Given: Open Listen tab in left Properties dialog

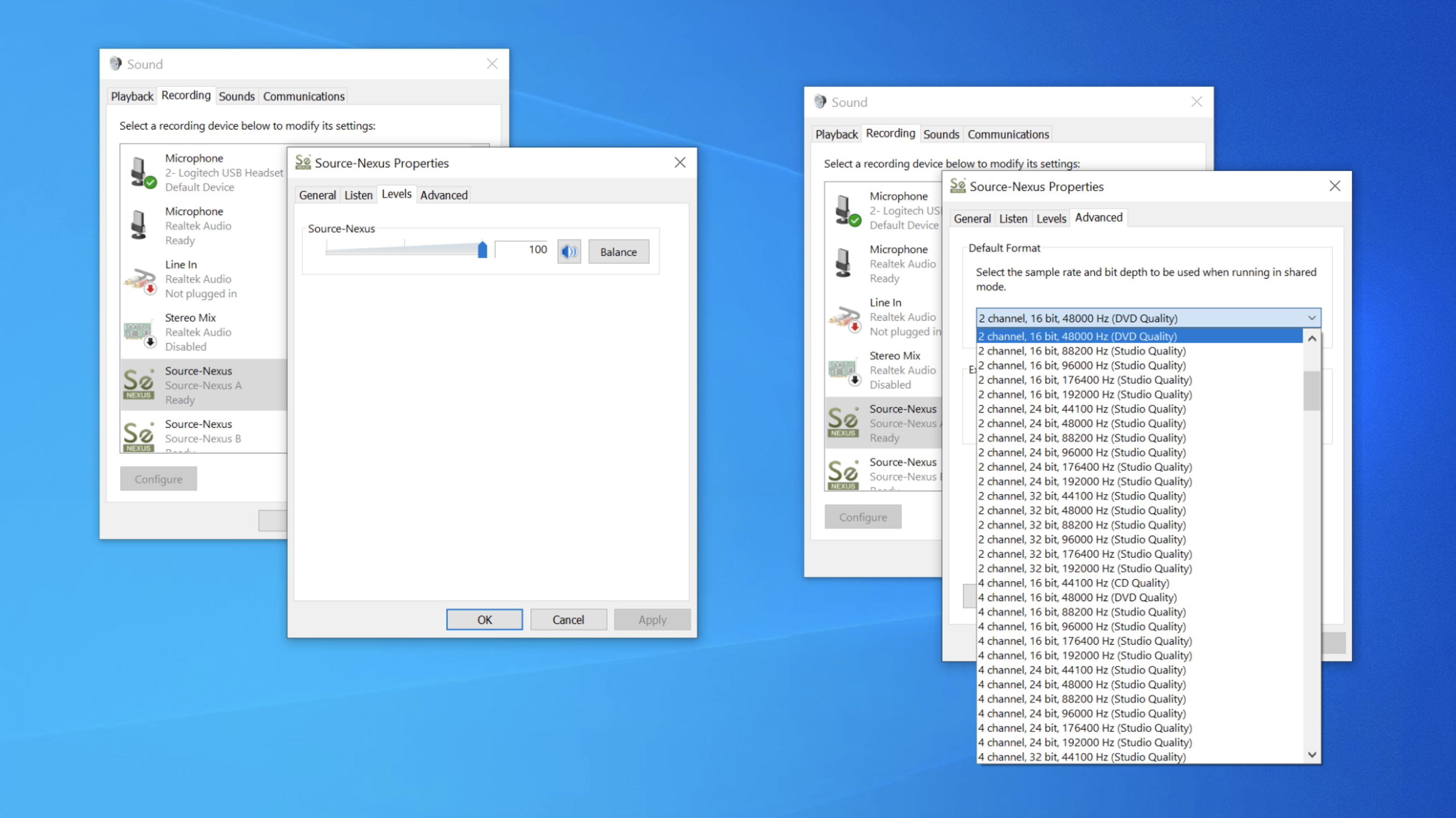Looking at the screenshot, I should pyautogui.click(x=358, y=195).
